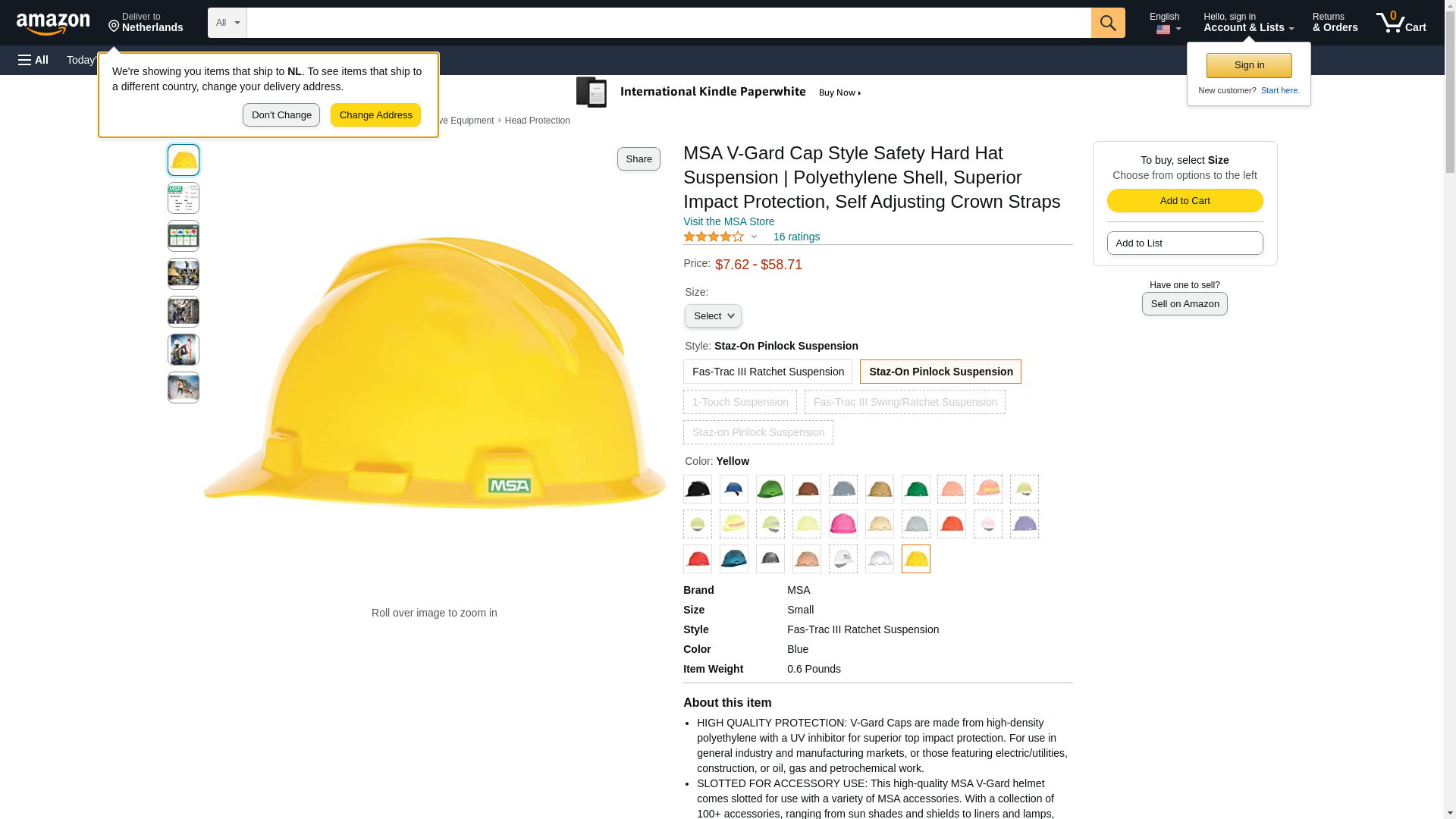Select the black hard hat color
This screenshot has width=1456, height=819.
pos(697,490)
